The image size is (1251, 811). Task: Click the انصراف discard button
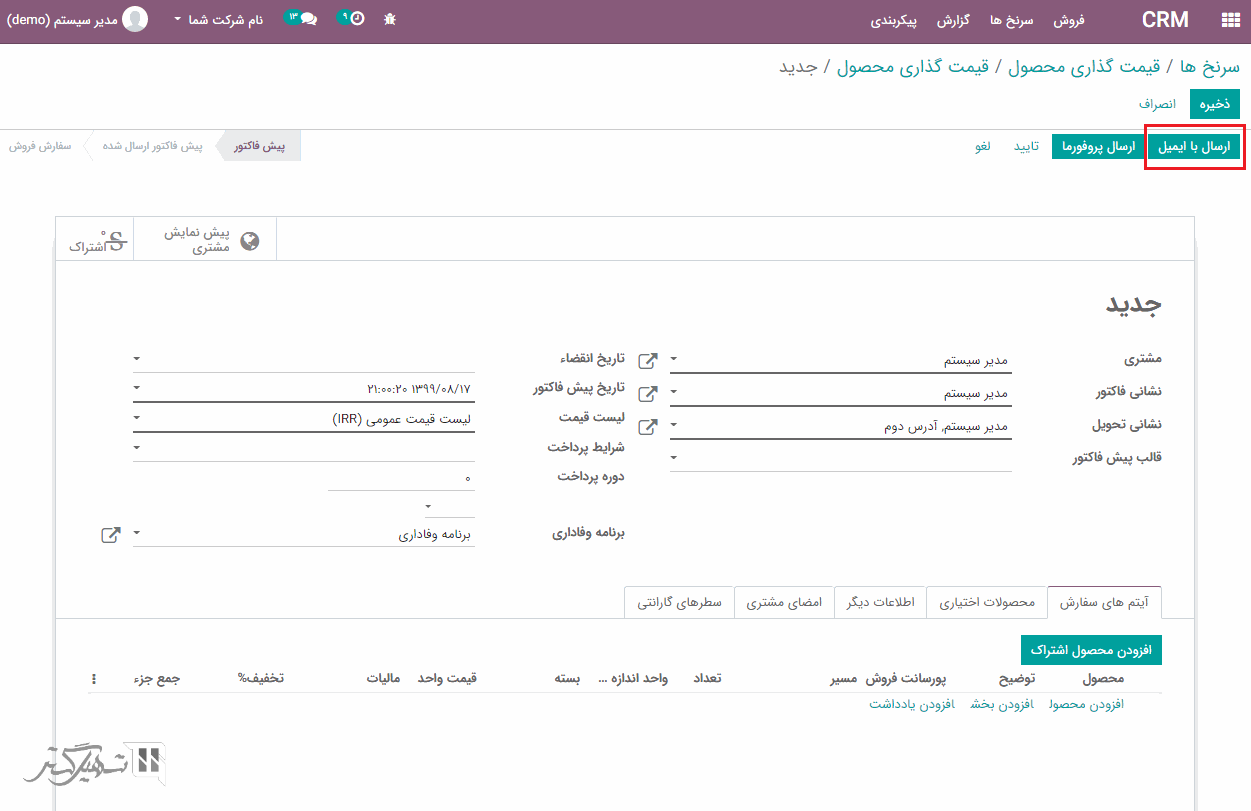click(1157, 104)
